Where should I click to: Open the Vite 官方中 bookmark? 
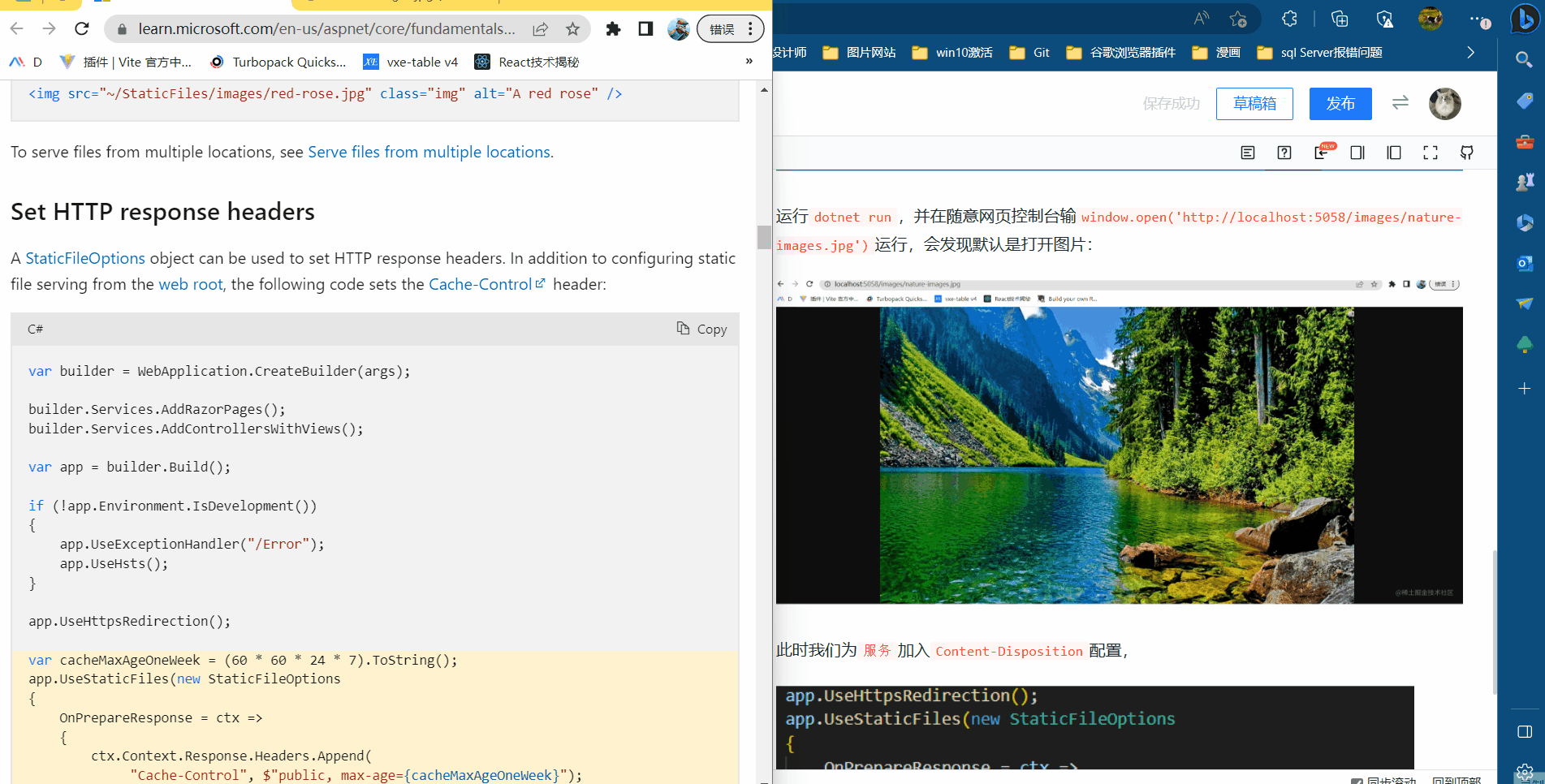coord(126,62)
